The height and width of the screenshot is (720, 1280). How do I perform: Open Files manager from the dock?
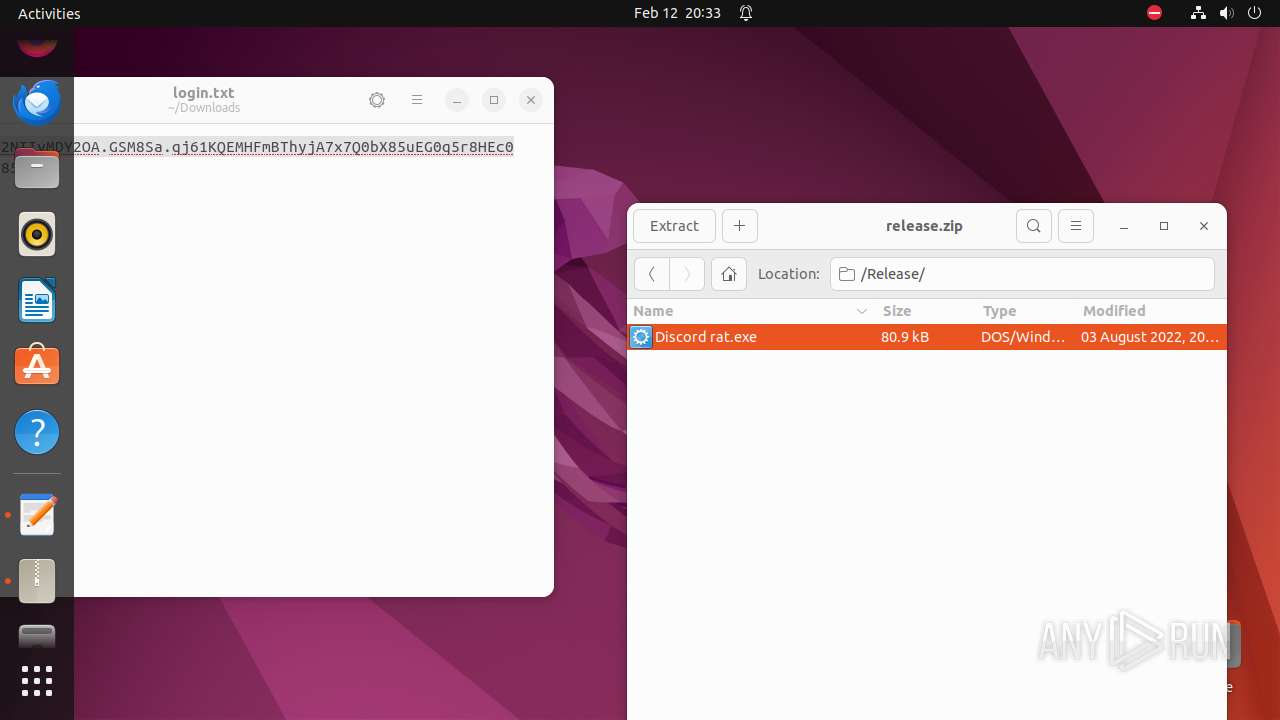click(37, 168)
